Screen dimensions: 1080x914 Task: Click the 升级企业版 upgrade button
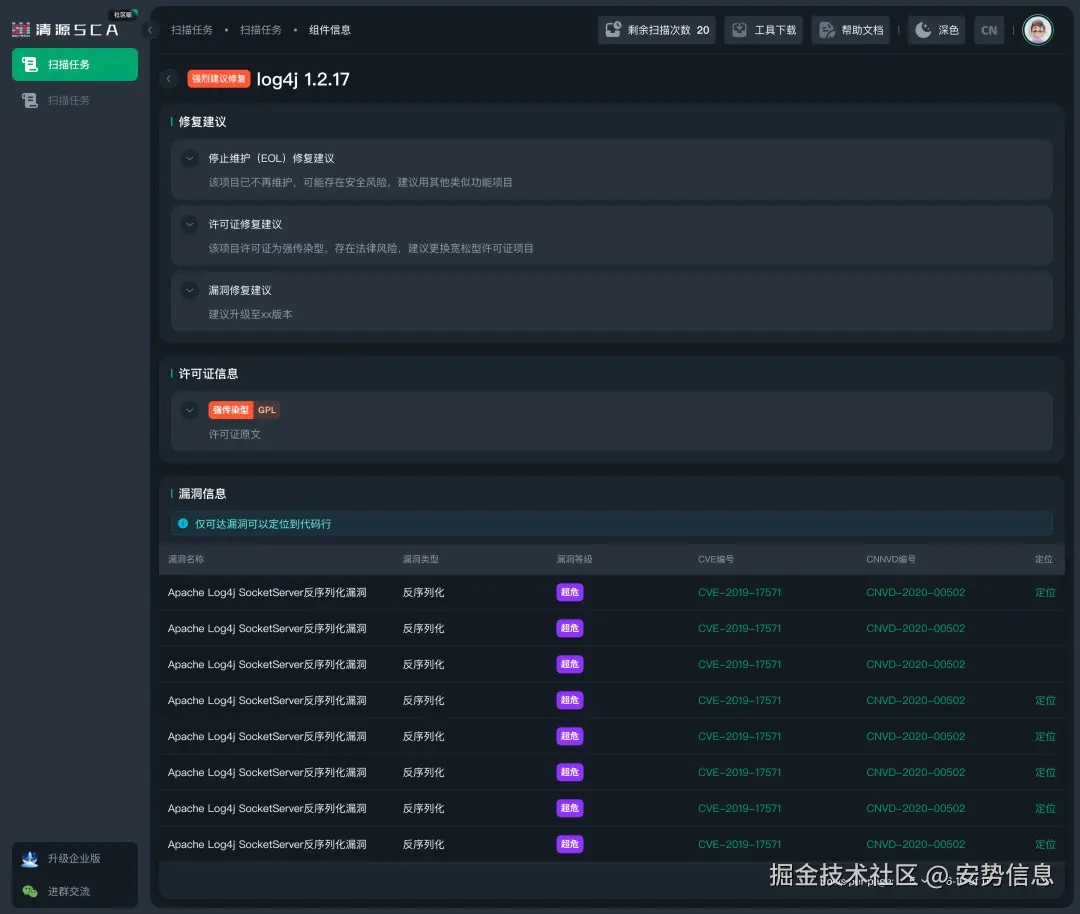click(74, 859)
